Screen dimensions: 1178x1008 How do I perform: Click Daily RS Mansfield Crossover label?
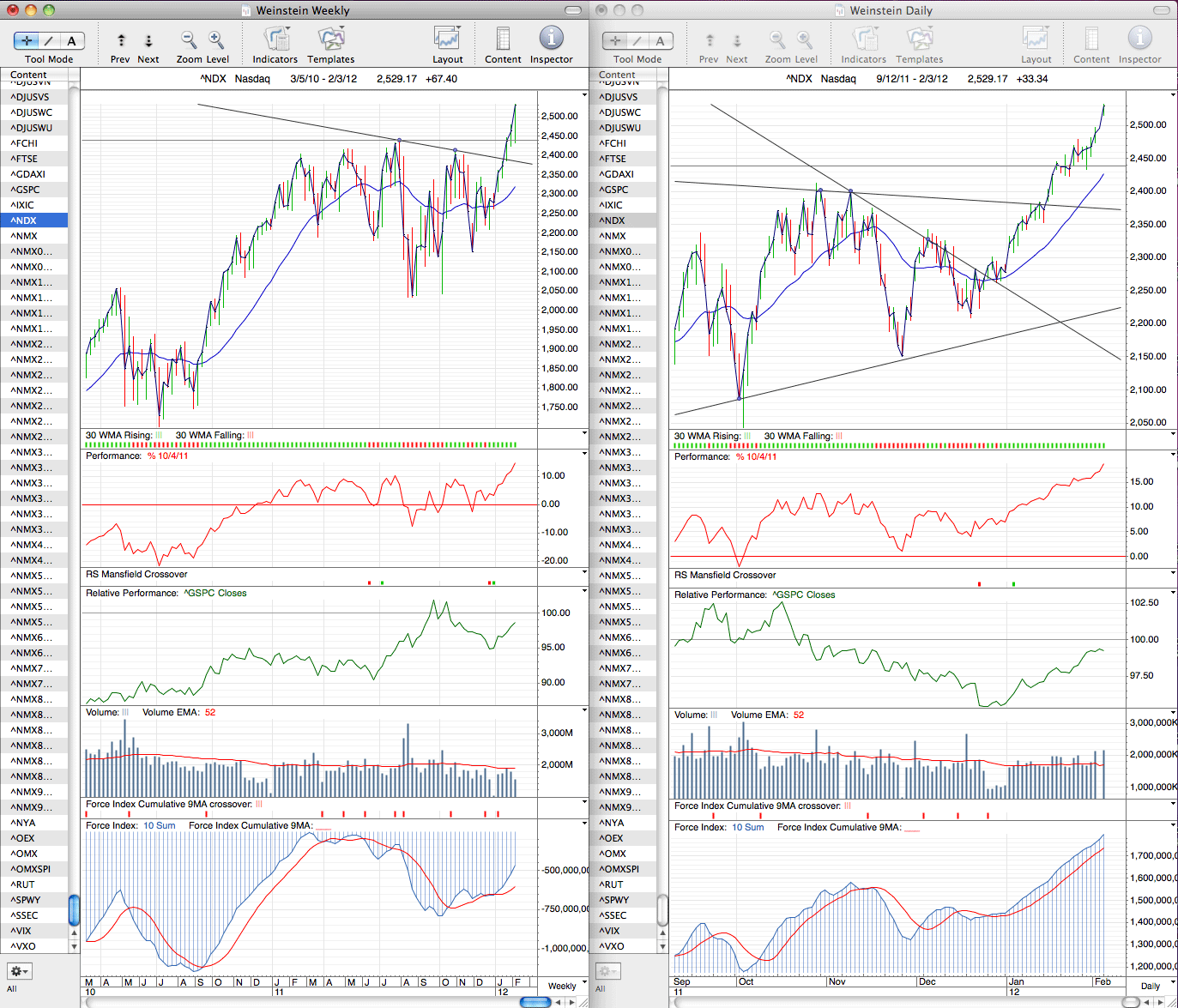click(725, 575)
